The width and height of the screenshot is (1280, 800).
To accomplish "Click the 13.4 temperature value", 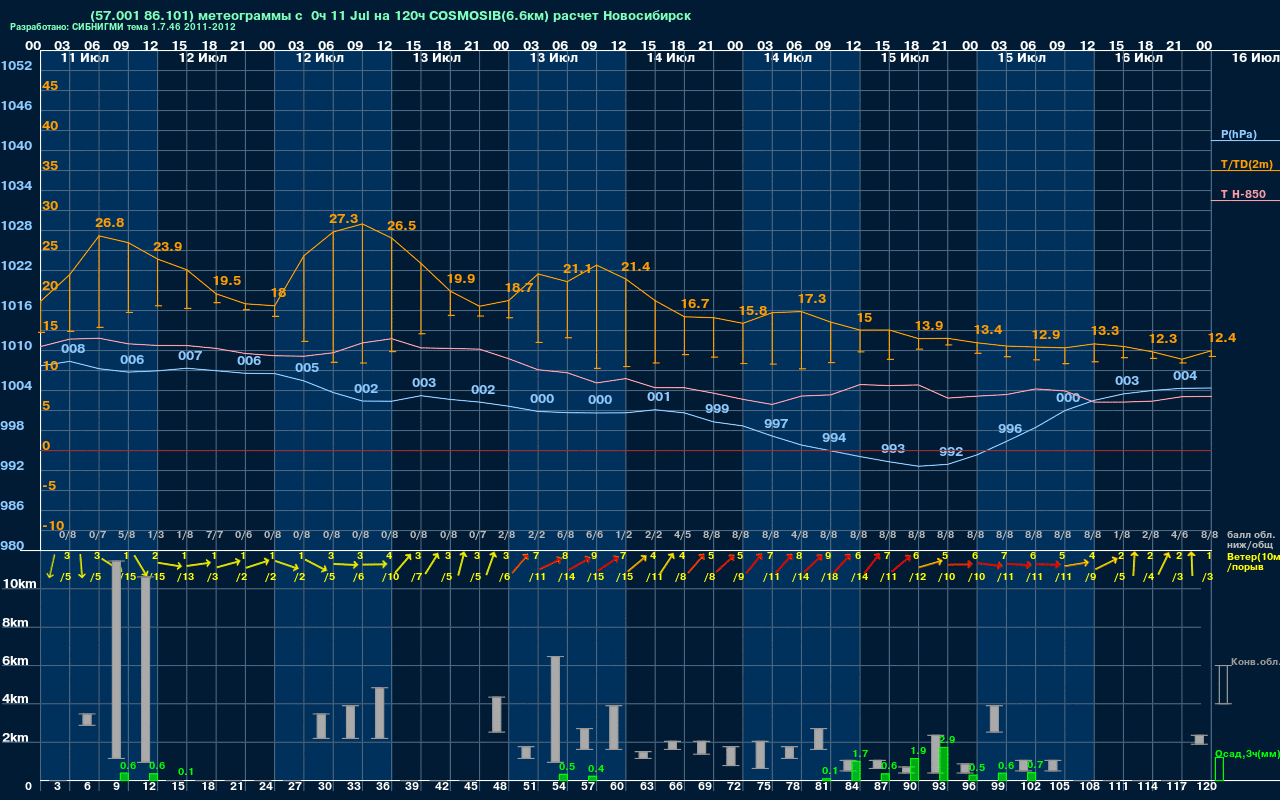I will 988,329.
